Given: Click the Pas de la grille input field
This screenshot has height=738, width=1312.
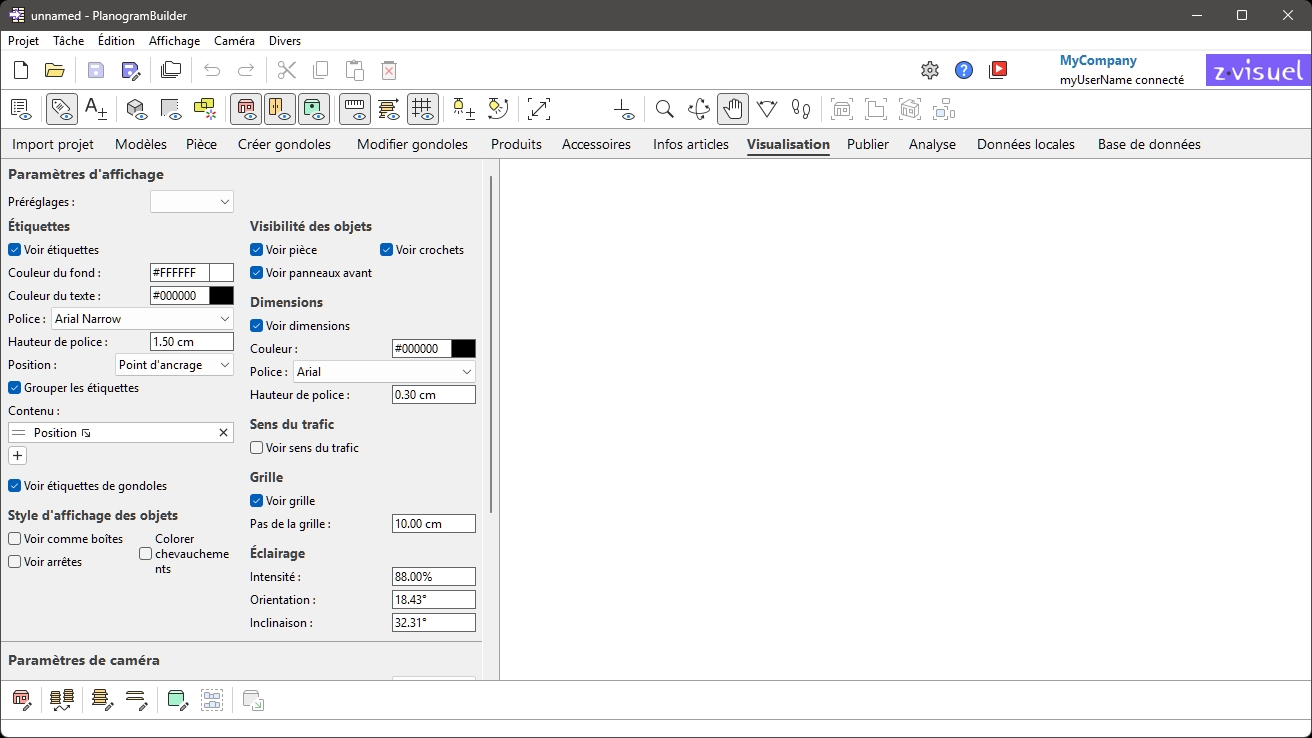Looking at the screenshot, I should click(x=433, y=524).
